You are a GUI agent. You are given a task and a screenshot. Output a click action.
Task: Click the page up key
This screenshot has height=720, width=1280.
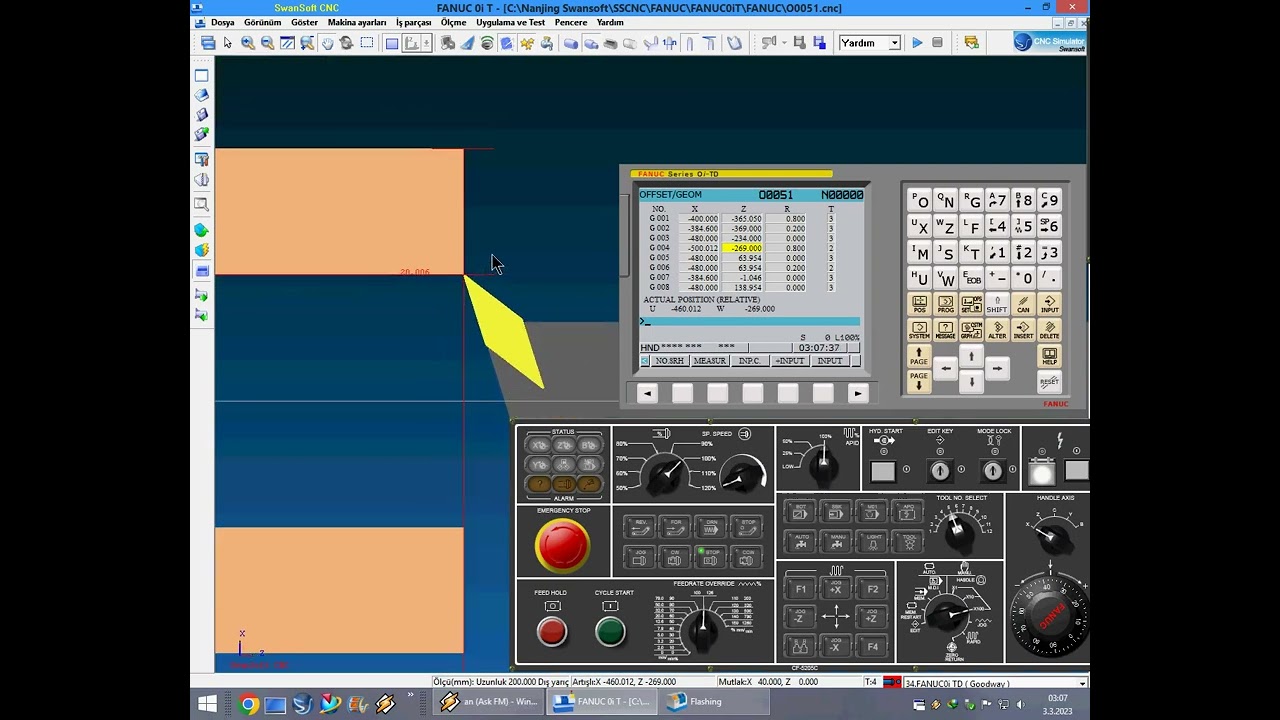click(x=919, y=356)
